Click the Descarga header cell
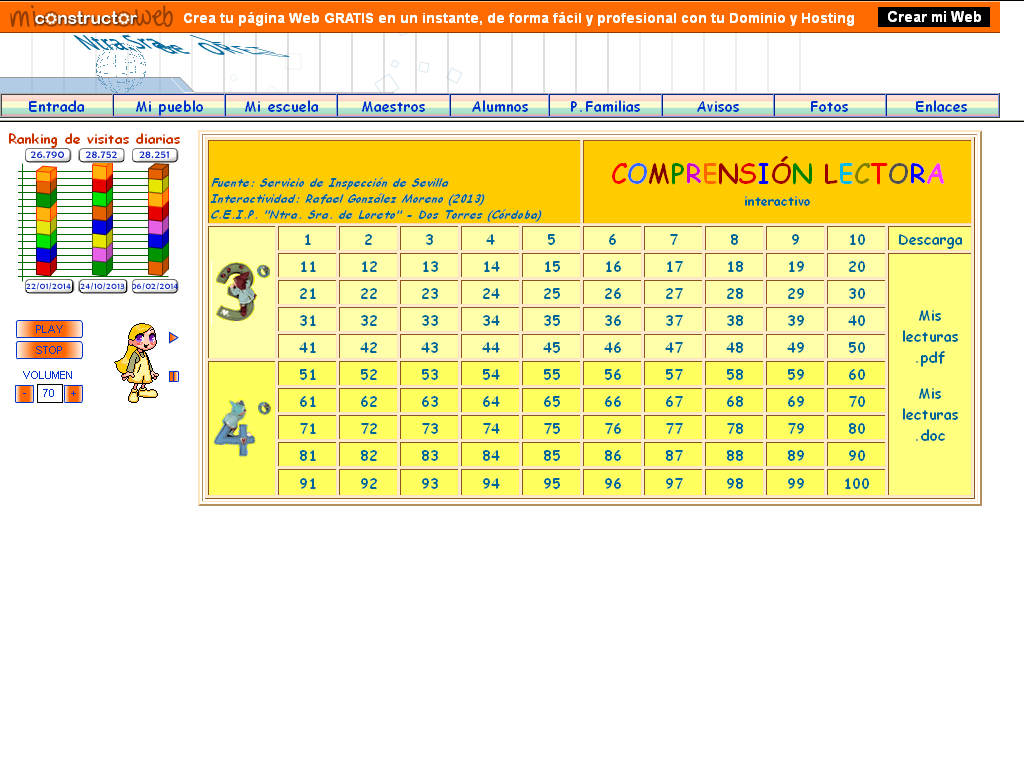The width and height of the screenshot is (1024, 768). pyautogui.click(x=930, y=240)
